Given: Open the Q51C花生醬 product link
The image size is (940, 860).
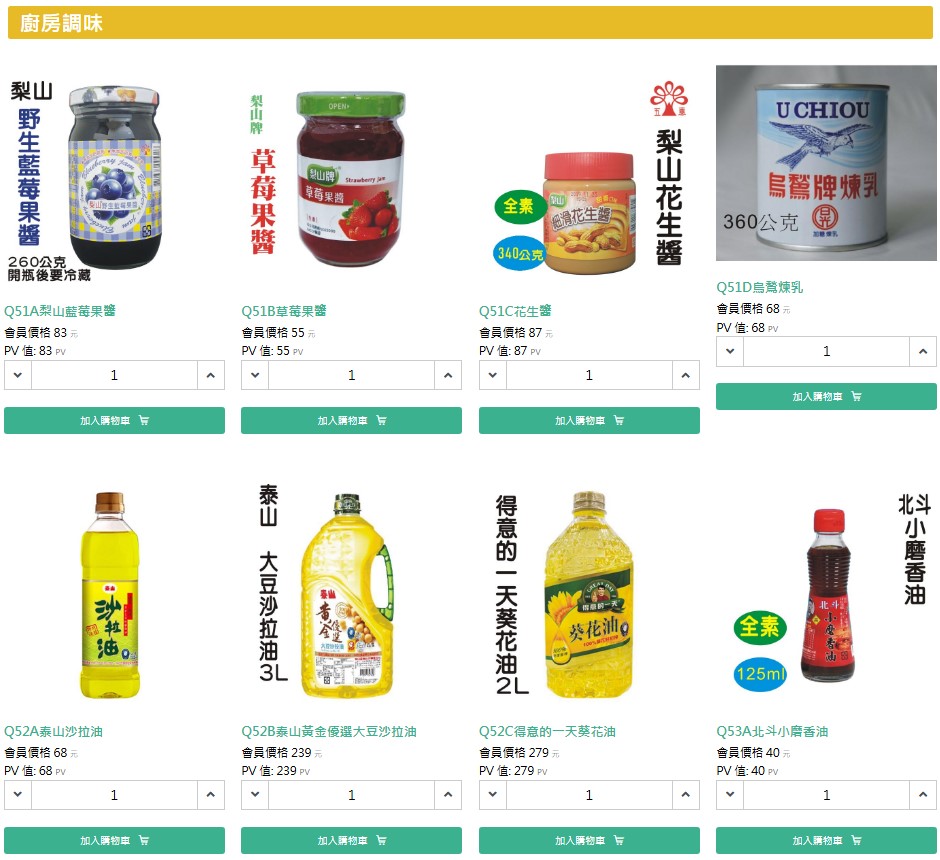Looking at the screenshot, I should click(x=515, y=311).
